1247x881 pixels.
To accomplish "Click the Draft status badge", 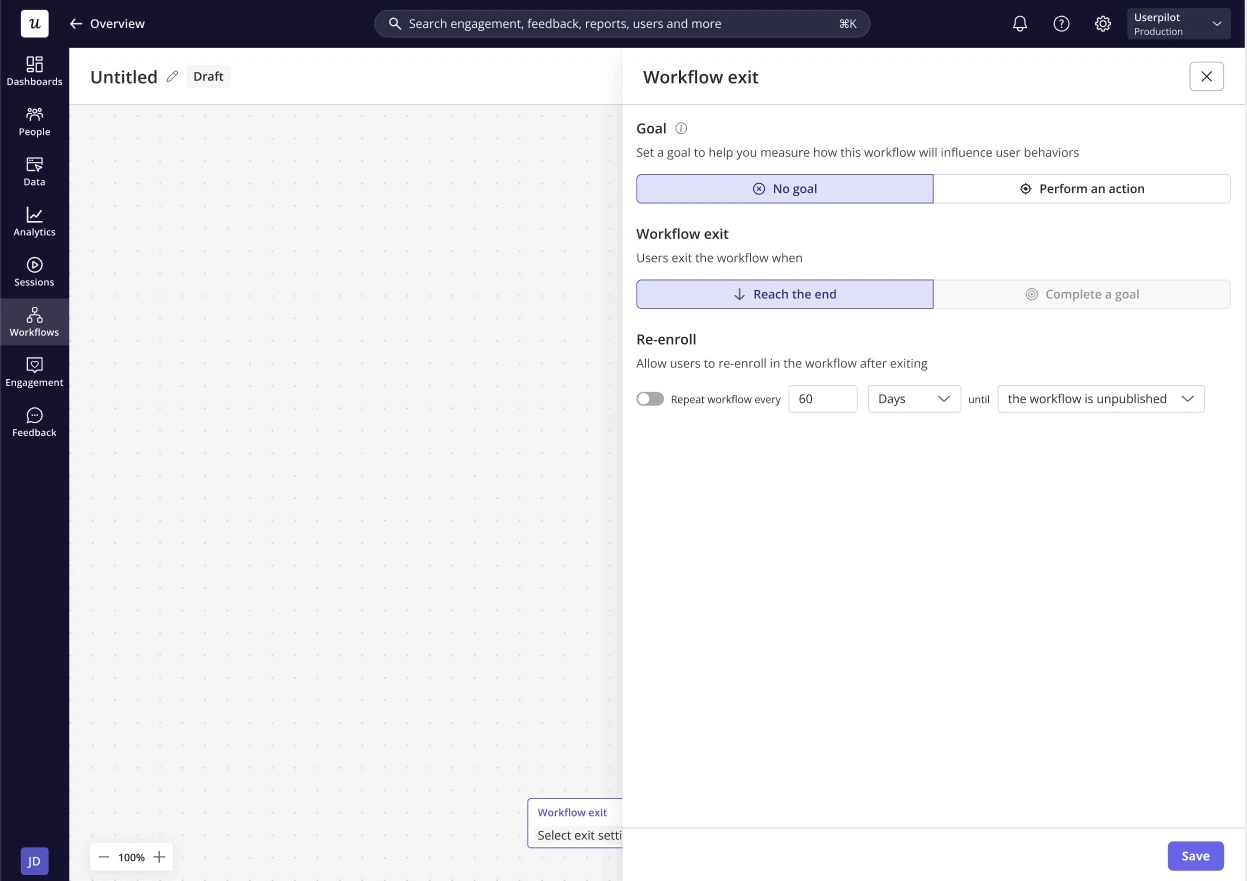I will click(208, 76).
